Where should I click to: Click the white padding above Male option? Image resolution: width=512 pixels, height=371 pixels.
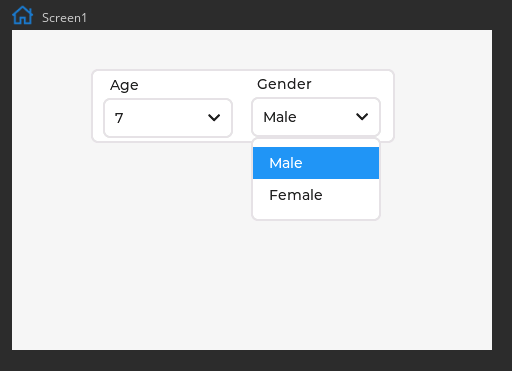pyautogui.click(x=316, y=143)
